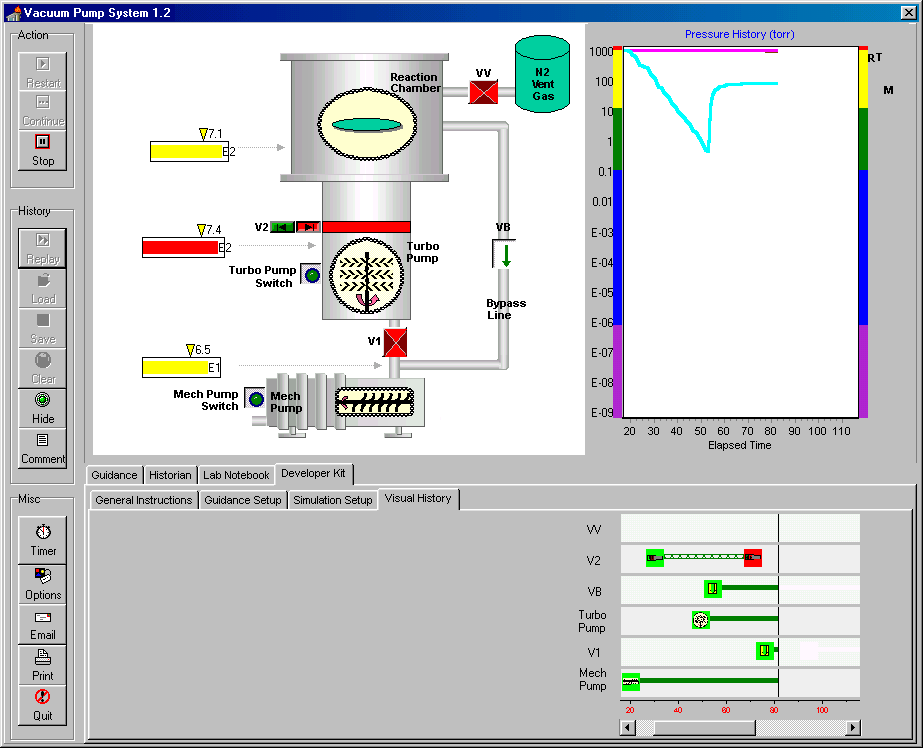Click the N2 Vent Gas tank
This screenshot has width=923, height=748.
(542, 74)
